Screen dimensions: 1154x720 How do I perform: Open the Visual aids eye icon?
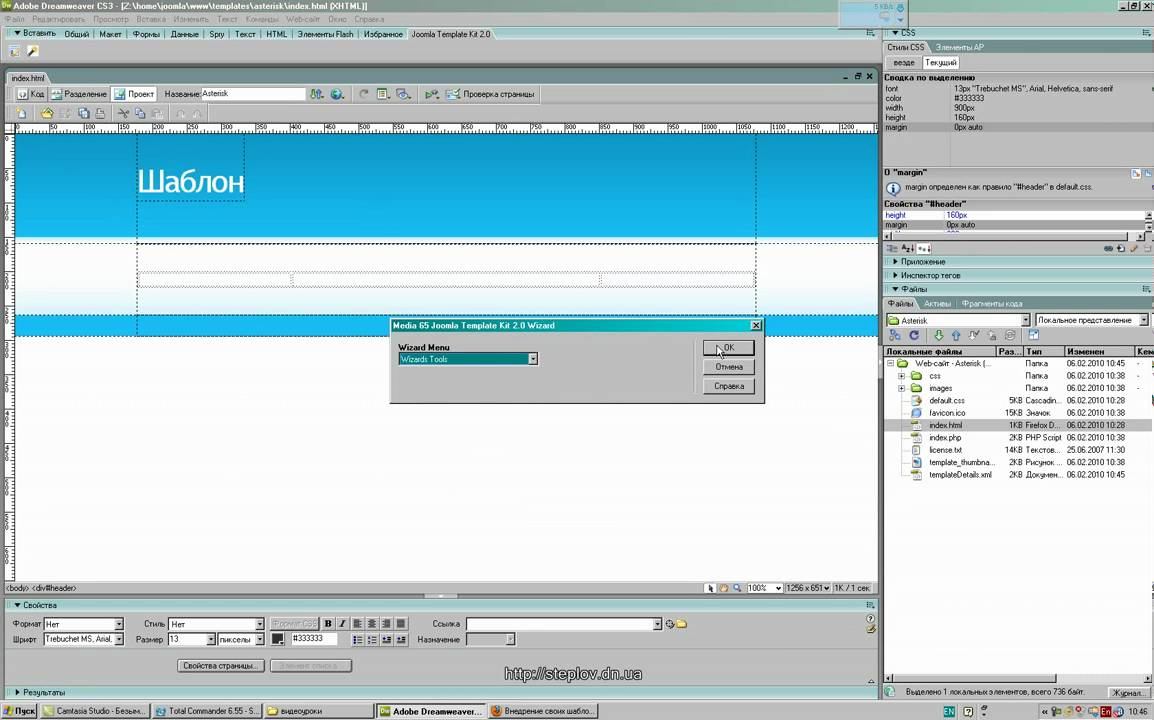point(403,94)
